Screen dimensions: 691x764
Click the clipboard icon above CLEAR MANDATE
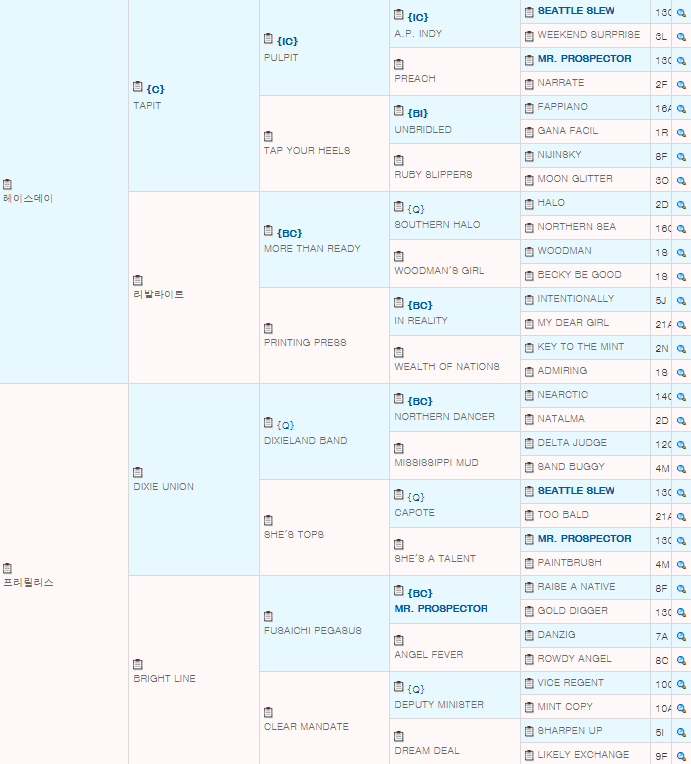[x=268, y=712]
